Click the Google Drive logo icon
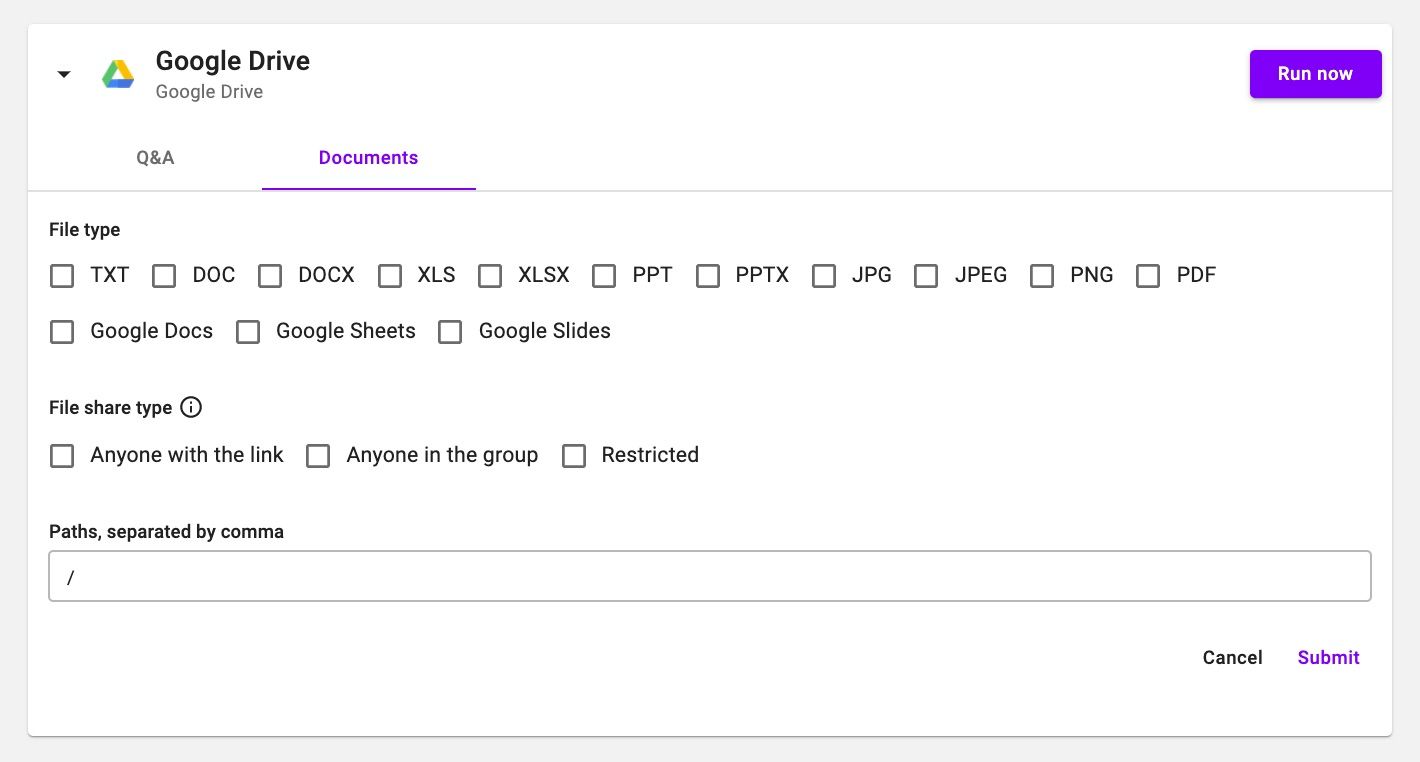The height and width of the screenshot is (762, 1420). 118,74
